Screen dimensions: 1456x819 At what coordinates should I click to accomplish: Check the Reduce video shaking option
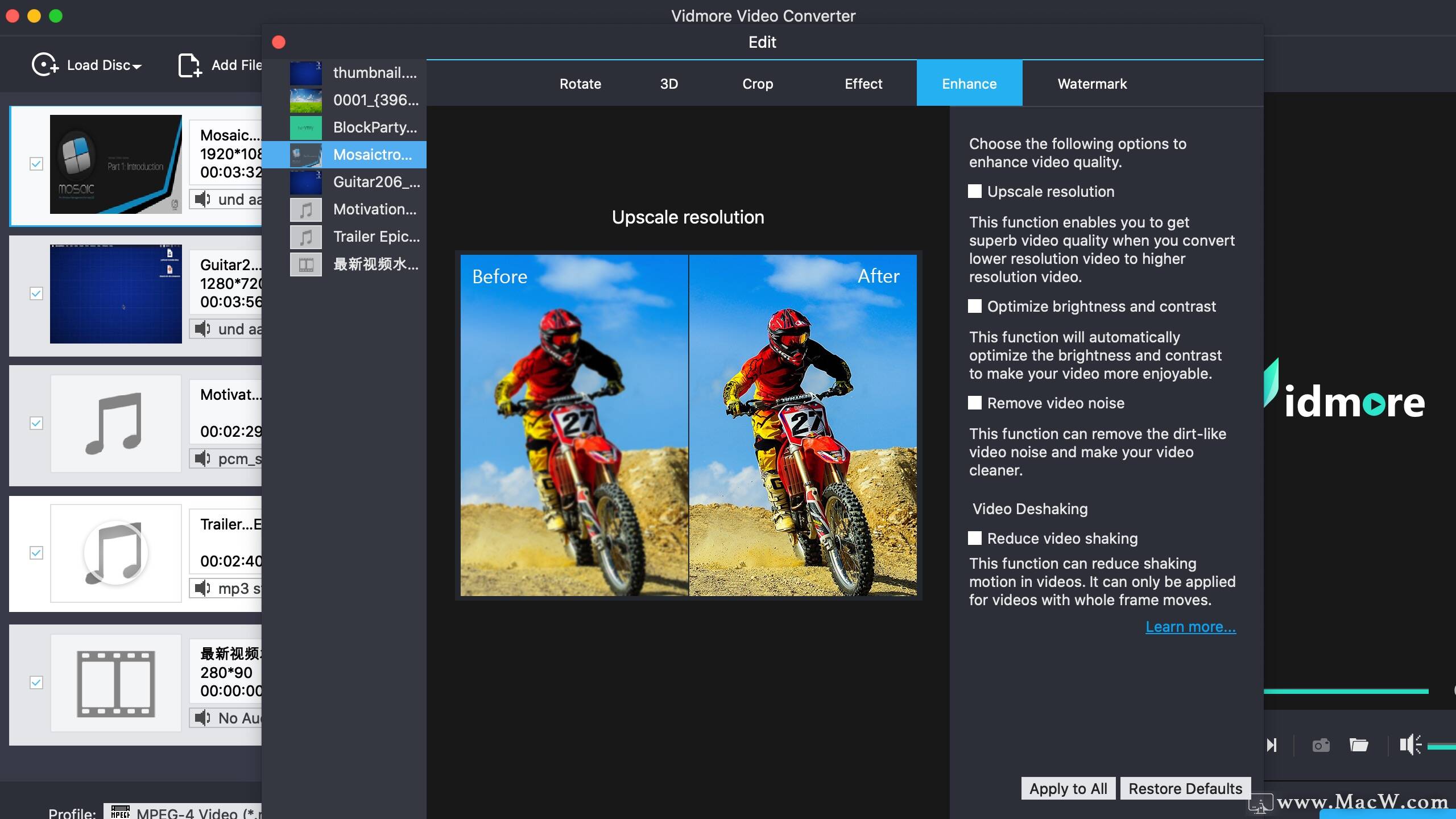coord(975,538)
